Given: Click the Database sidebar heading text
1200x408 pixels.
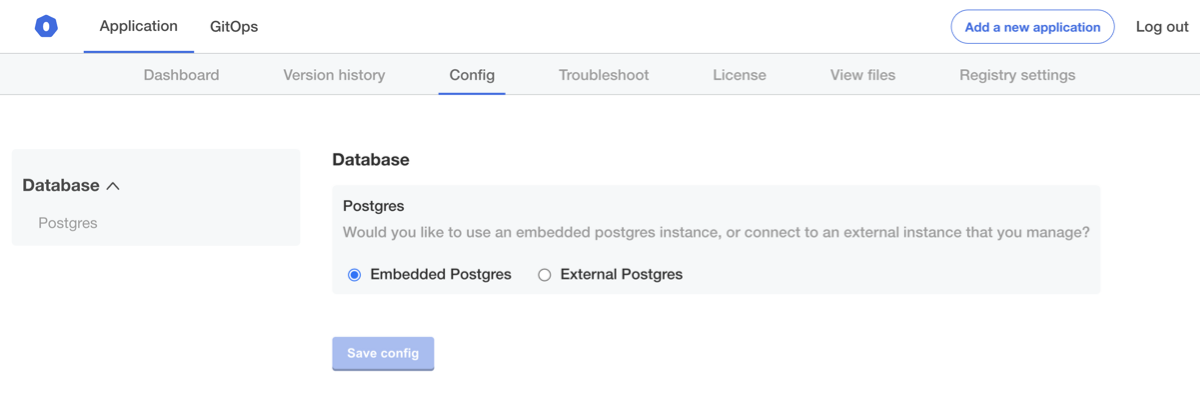Looking at the screenshot, I should (61, 185).
